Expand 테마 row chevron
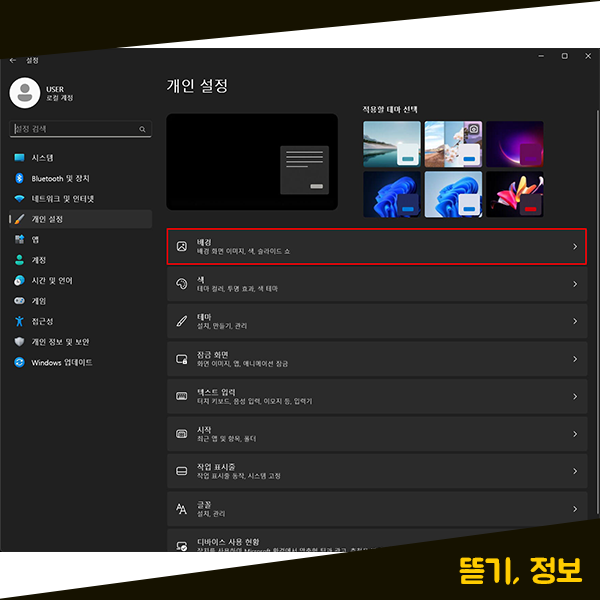Image resolution: width=600 pixels, height=600 pixels. pyautogui.click(x=575, y=321)
